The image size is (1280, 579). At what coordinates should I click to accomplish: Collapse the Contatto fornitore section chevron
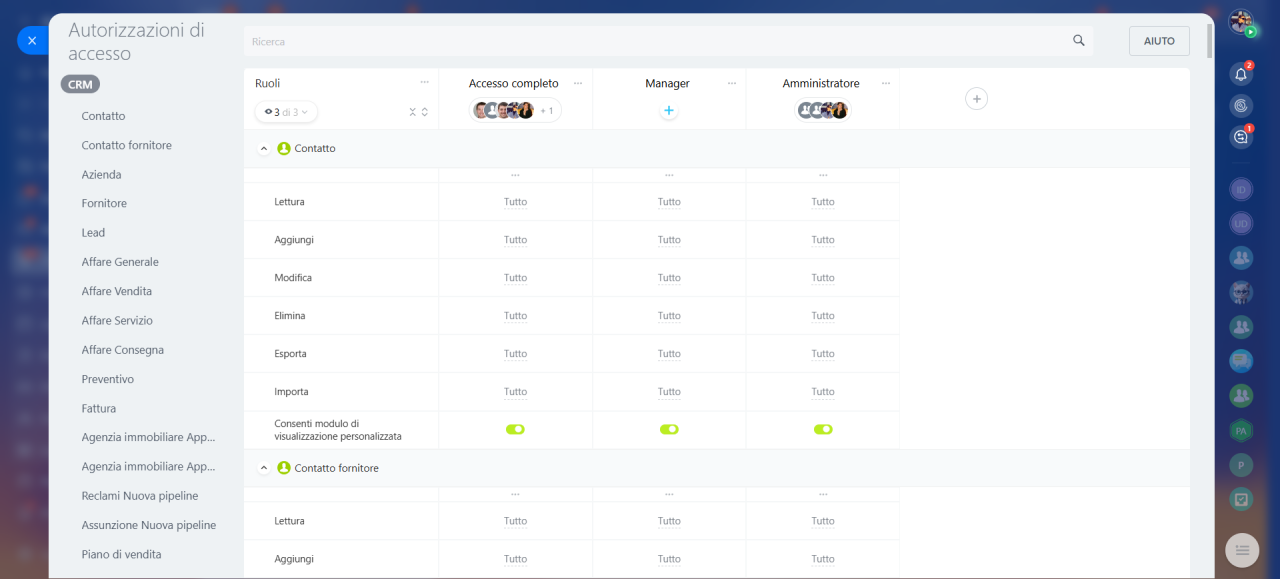coord(264,468)
